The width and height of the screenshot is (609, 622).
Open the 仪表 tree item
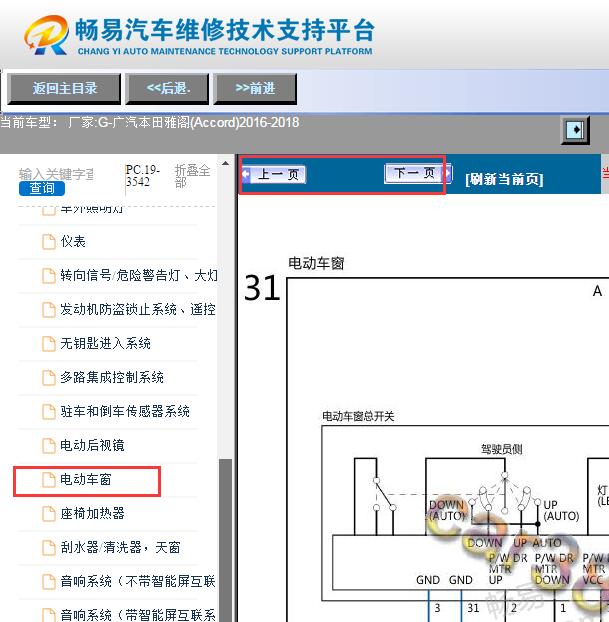point(73,241)
